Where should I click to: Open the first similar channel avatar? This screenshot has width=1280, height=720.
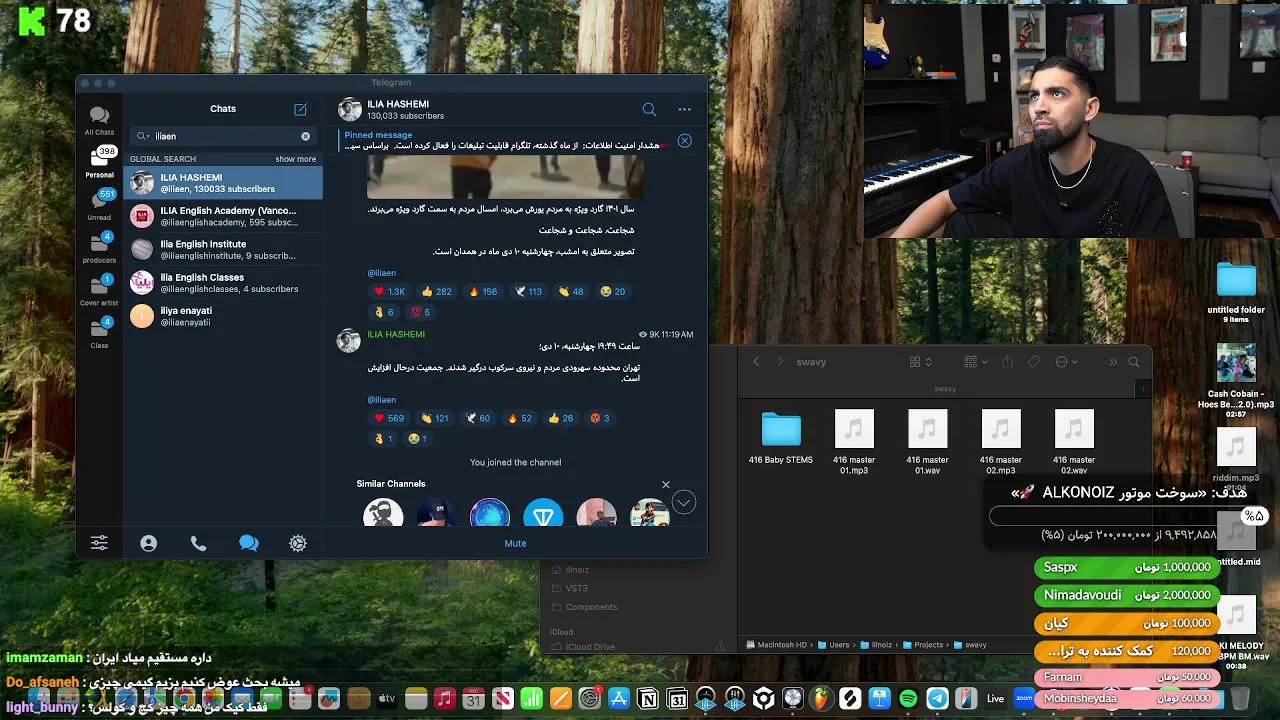[383, 514]
